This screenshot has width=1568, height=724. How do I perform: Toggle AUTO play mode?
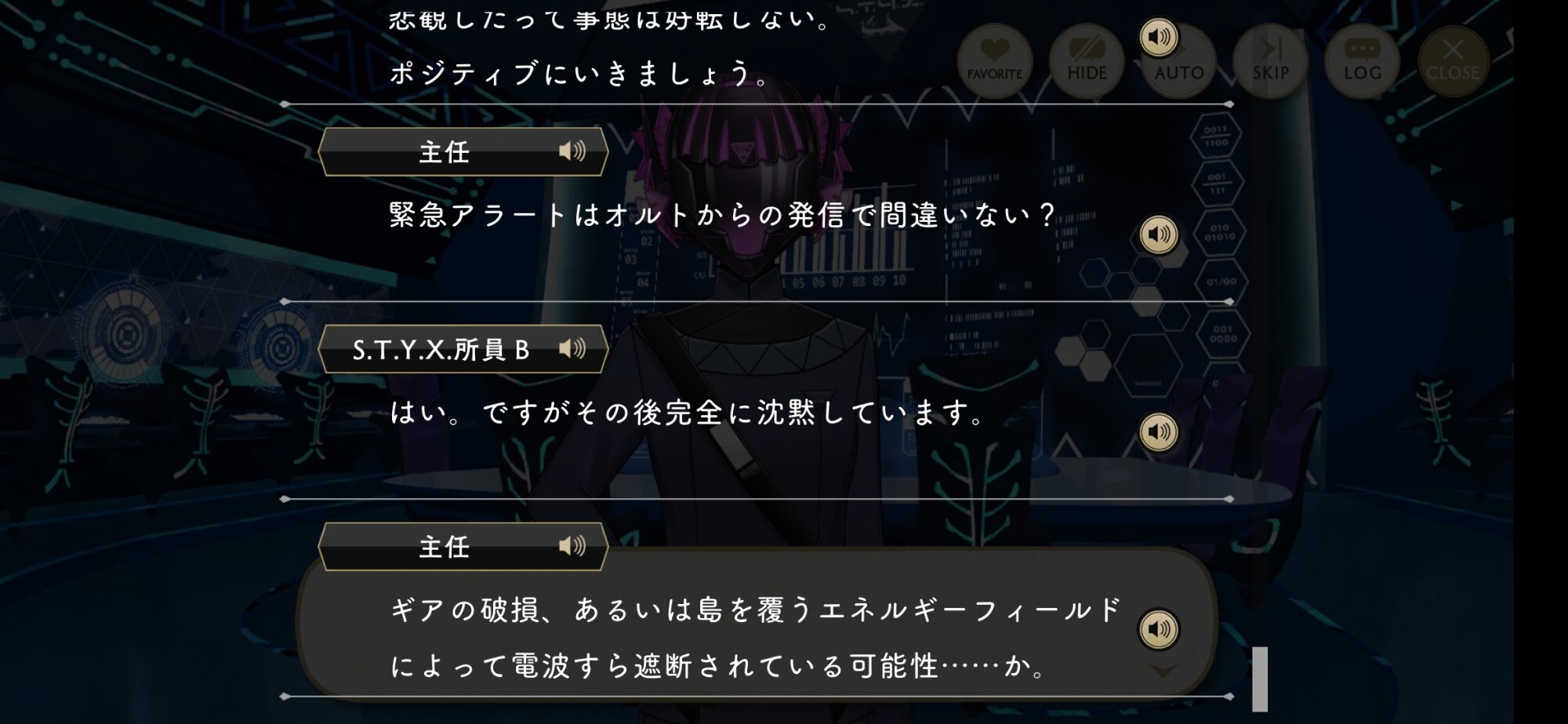tap(1178, 61)
